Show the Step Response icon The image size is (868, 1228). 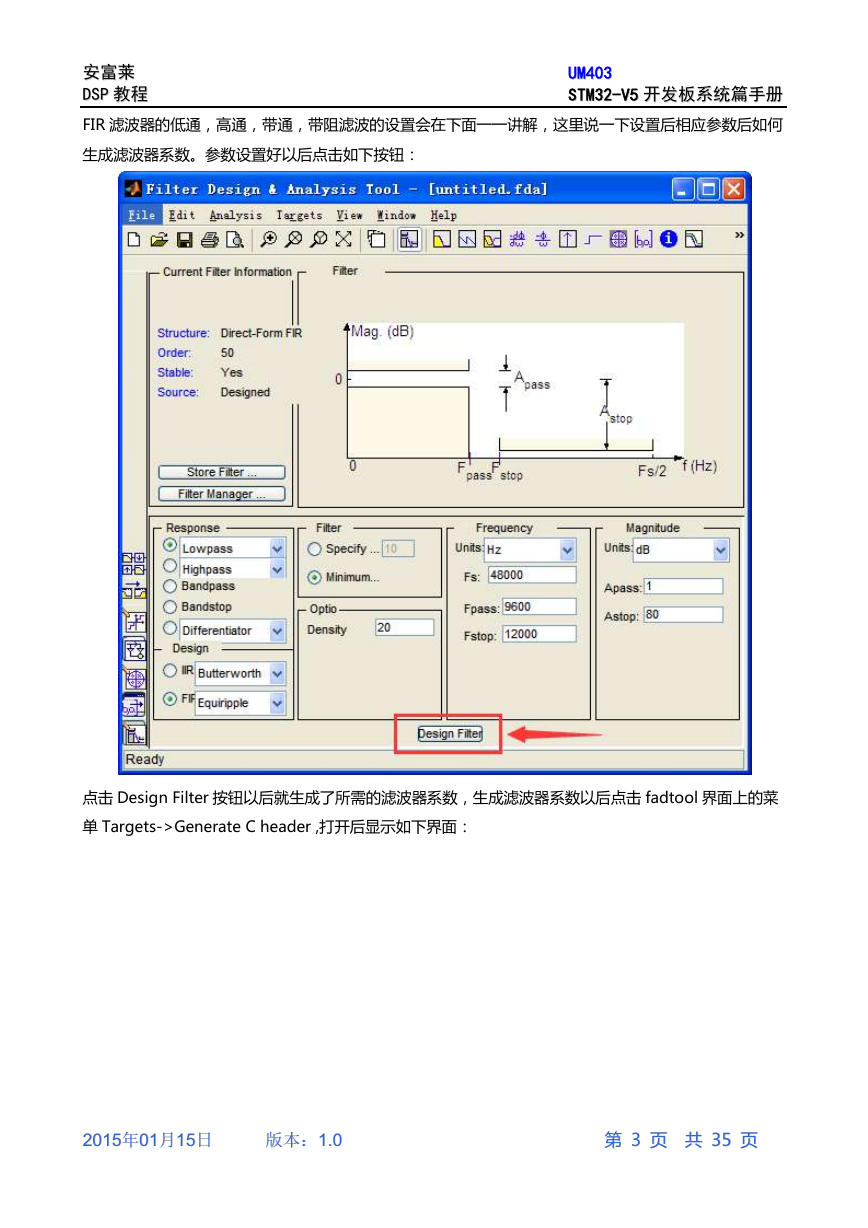(593, 239)
